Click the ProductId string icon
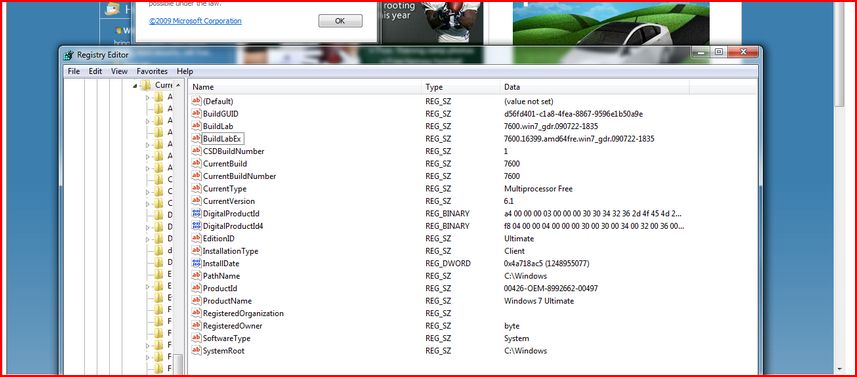 (197, 288)
